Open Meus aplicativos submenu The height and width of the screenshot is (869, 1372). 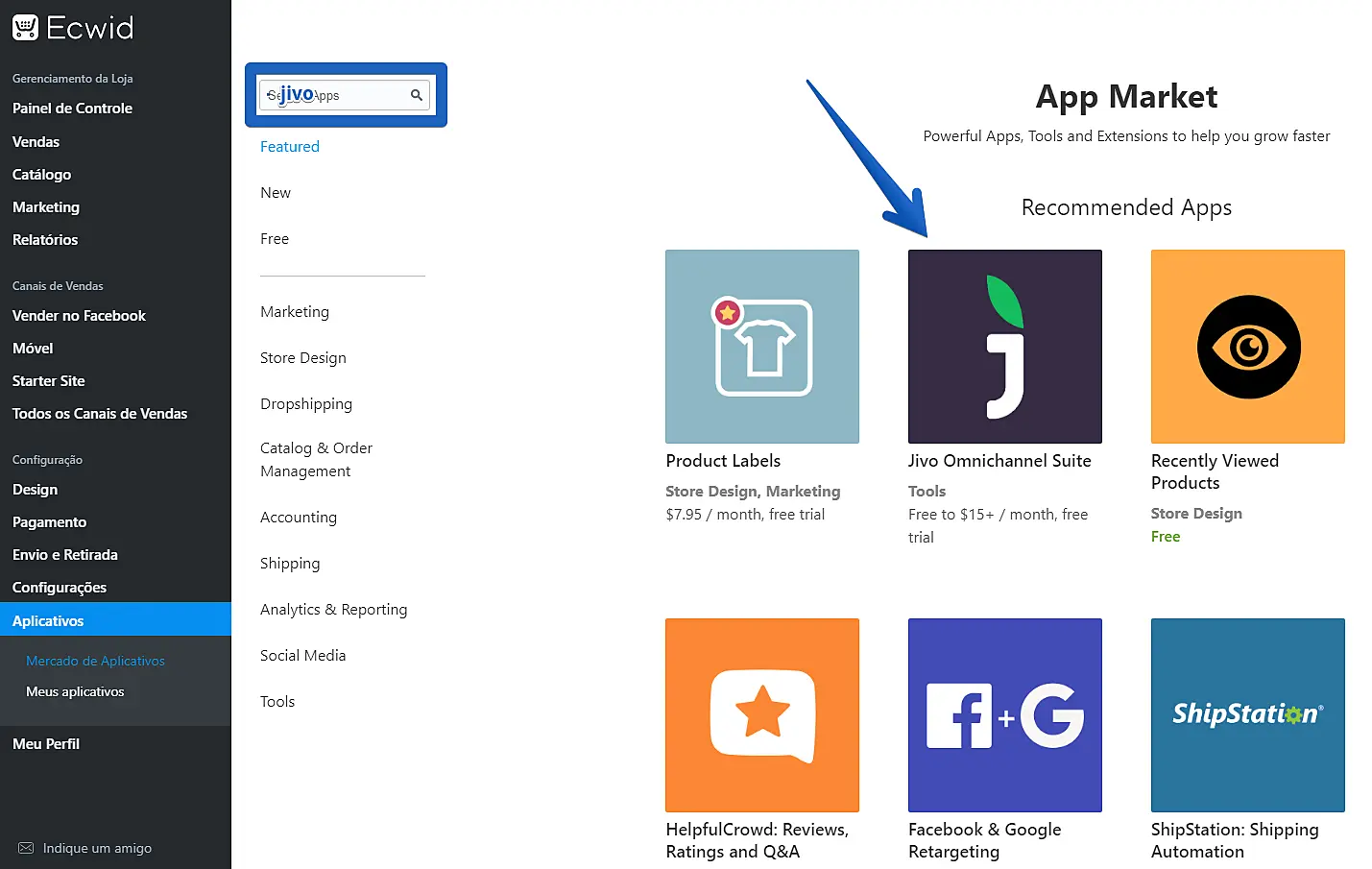[x=76, y=691]
